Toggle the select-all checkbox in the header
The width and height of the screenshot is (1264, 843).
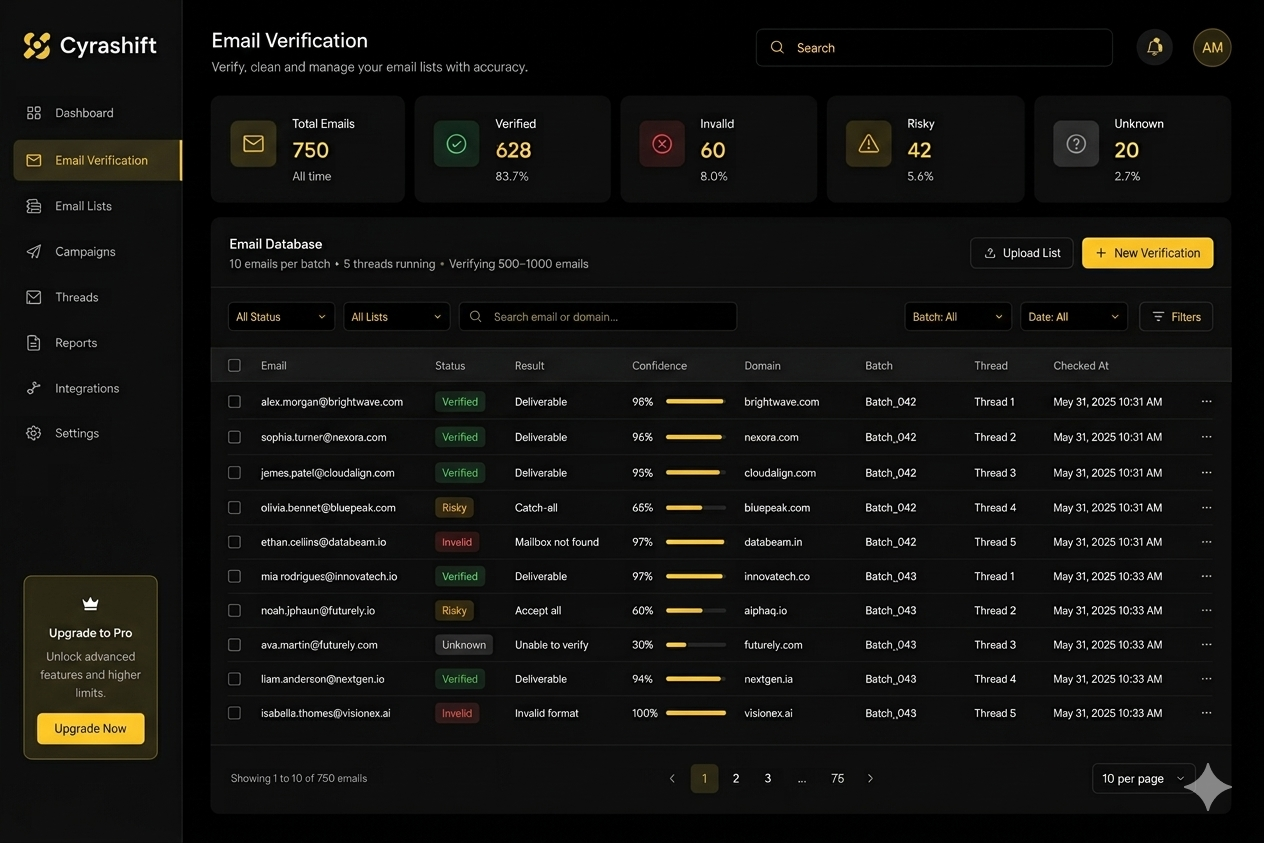(234, 366)
